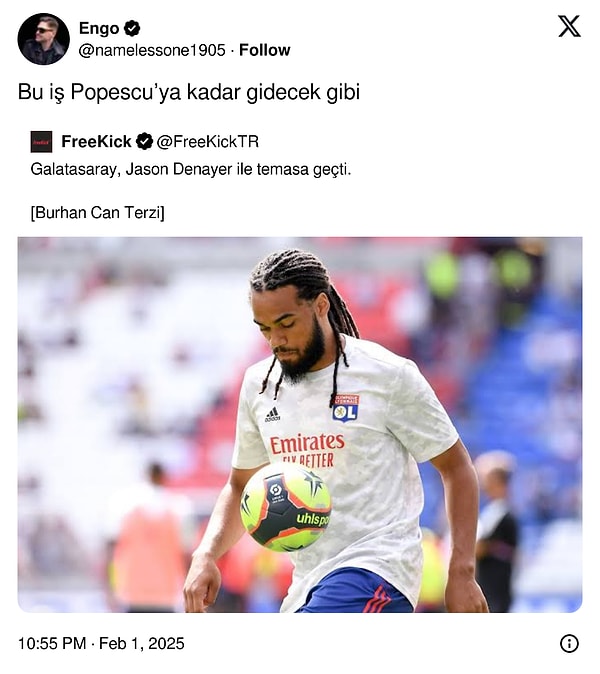The image size is (600, 674).
Task: Open the @namelessone1905 handle
Action: [x=152, y=50]
